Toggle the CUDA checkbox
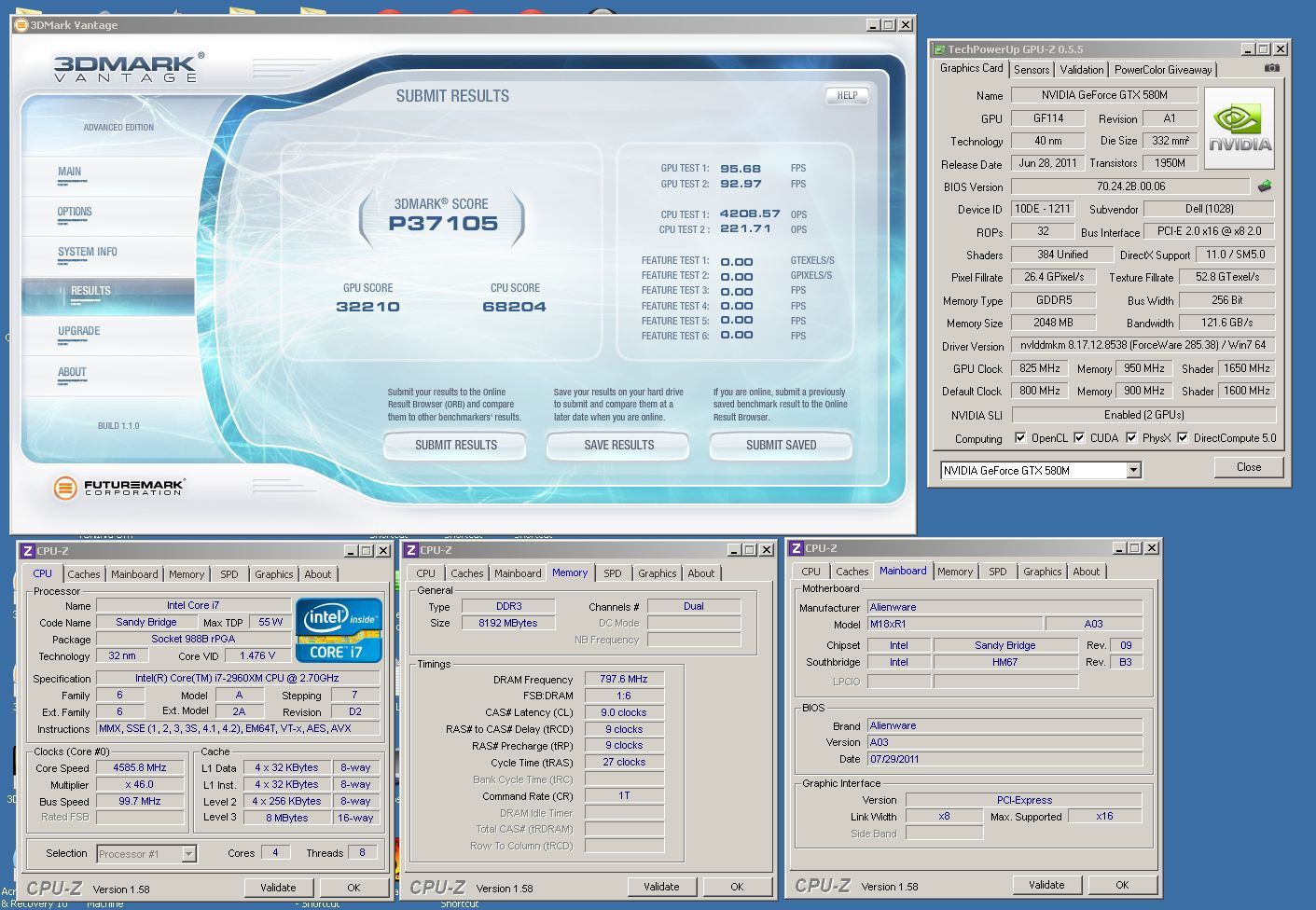The image size is (1316, 910). tap(1079, 437)
